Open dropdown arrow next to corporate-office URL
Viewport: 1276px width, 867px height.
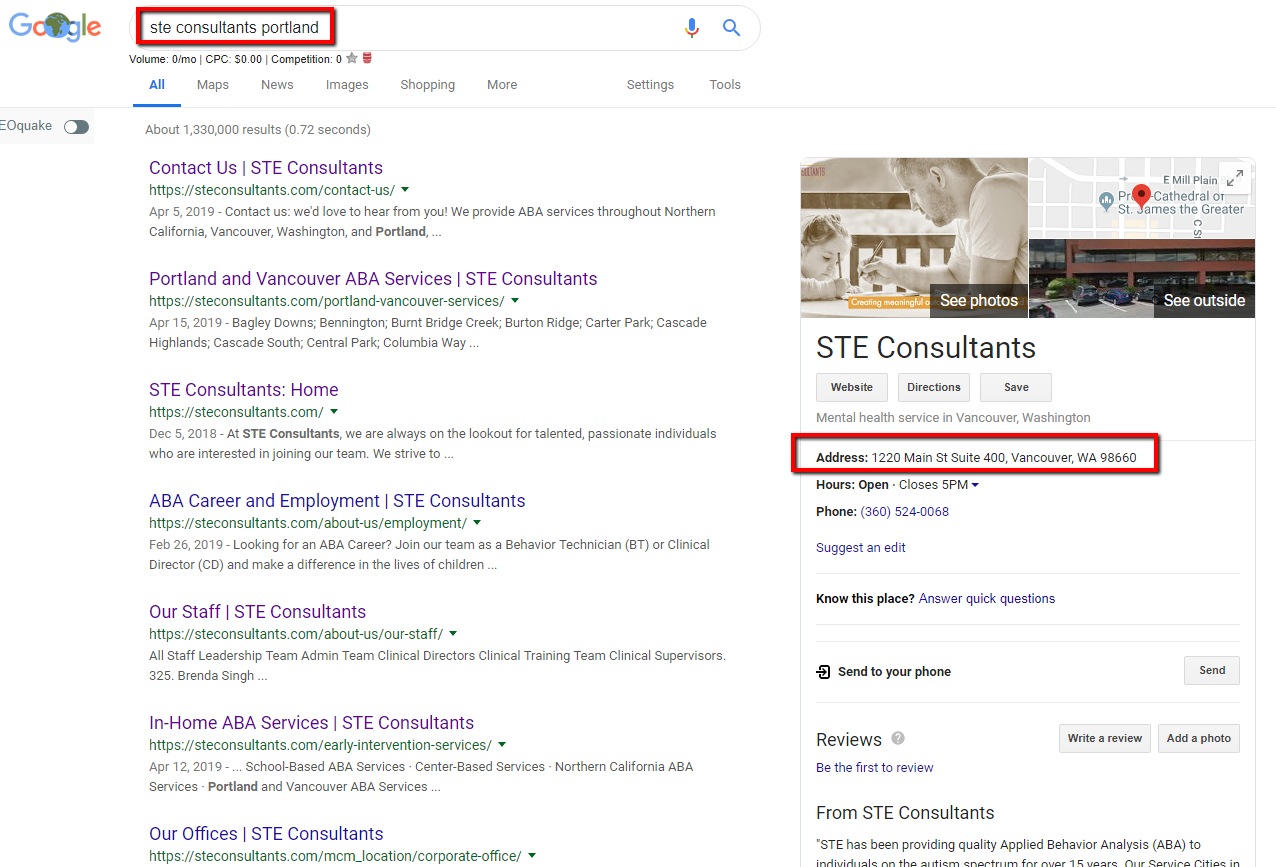532,855
